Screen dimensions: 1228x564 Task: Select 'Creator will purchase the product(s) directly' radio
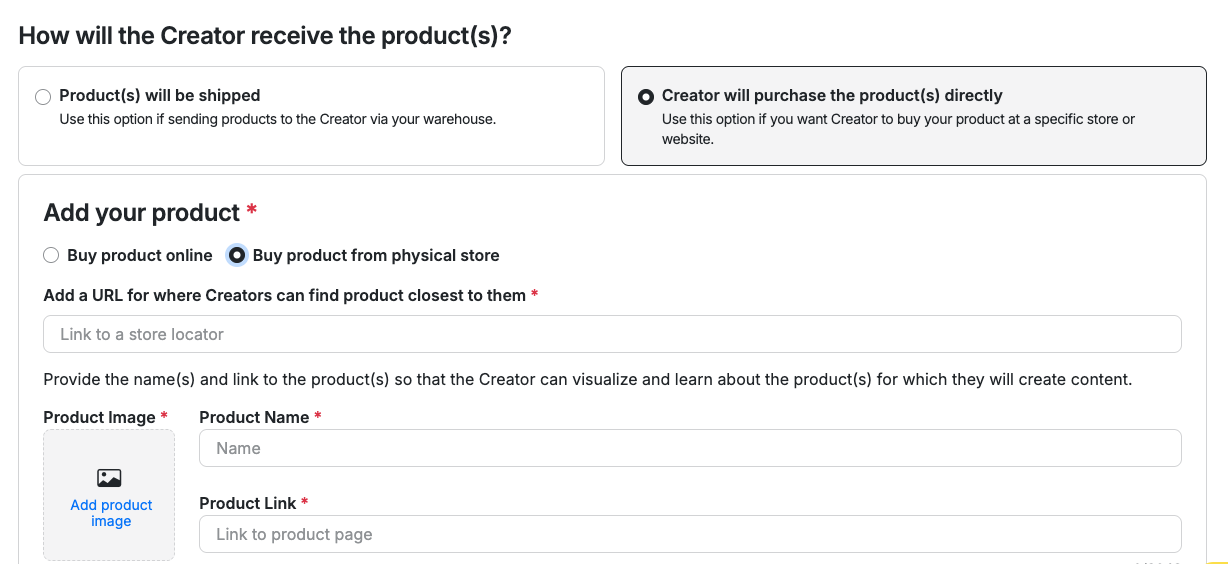(x=646, y=97)
